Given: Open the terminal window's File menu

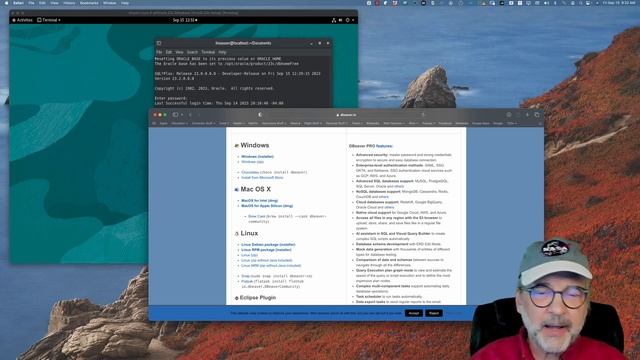Looking at the screenshot, I should coord(159,52).
